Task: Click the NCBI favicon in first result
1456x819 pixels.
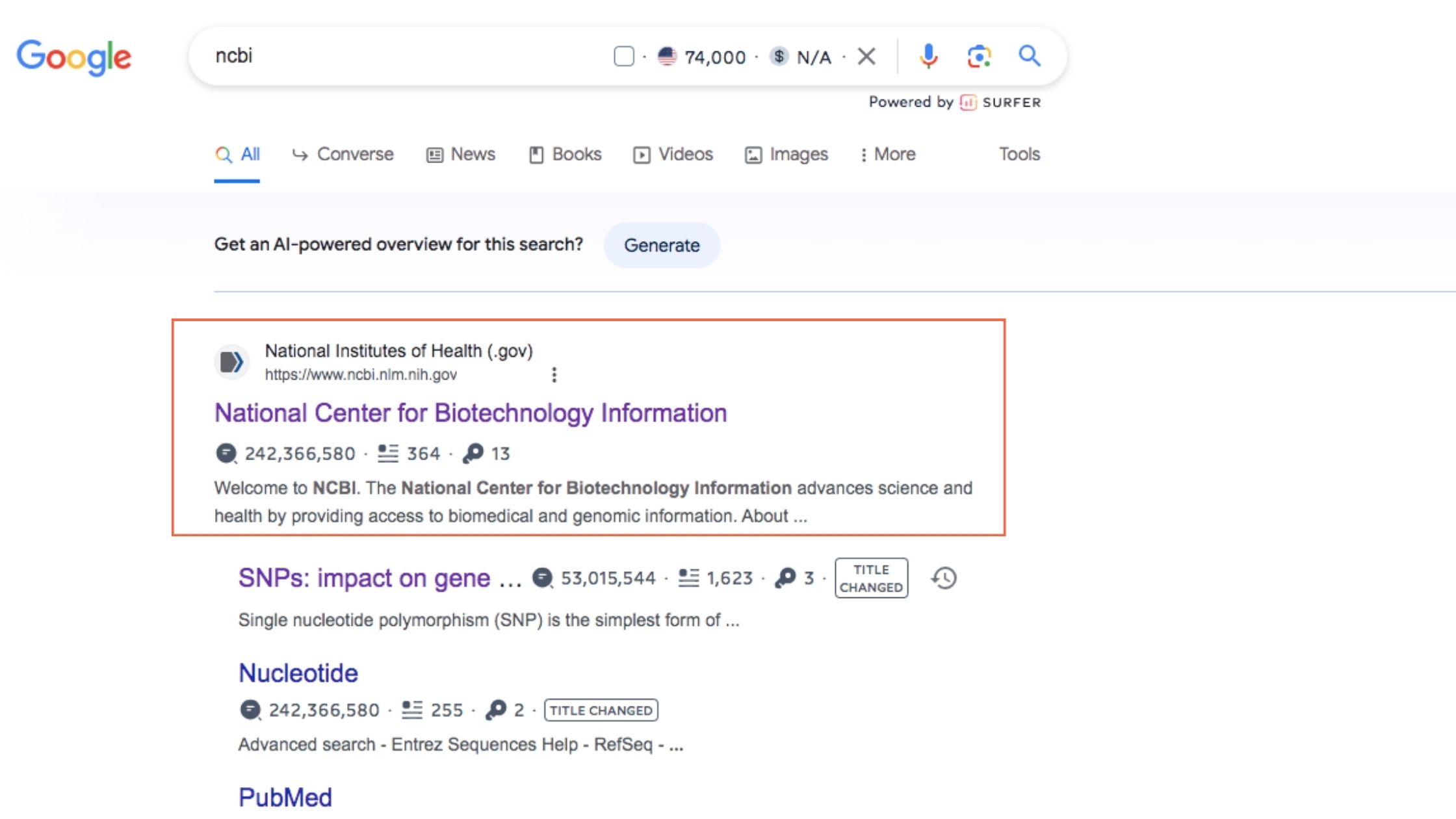Action: pyautogui.click(x=231, y=362)
